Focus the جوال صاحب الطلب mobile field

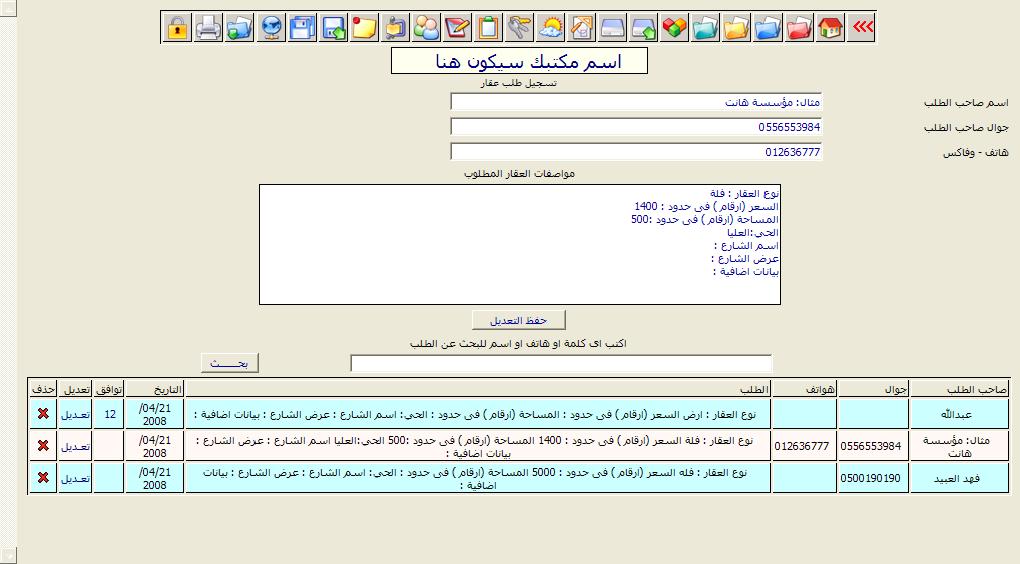pos(636,127)
